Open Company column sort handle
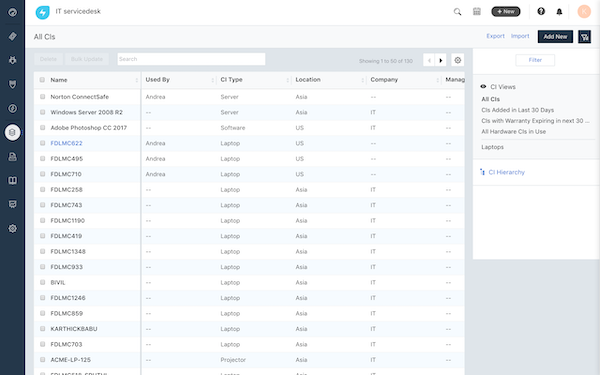 (x=437, y=80)
